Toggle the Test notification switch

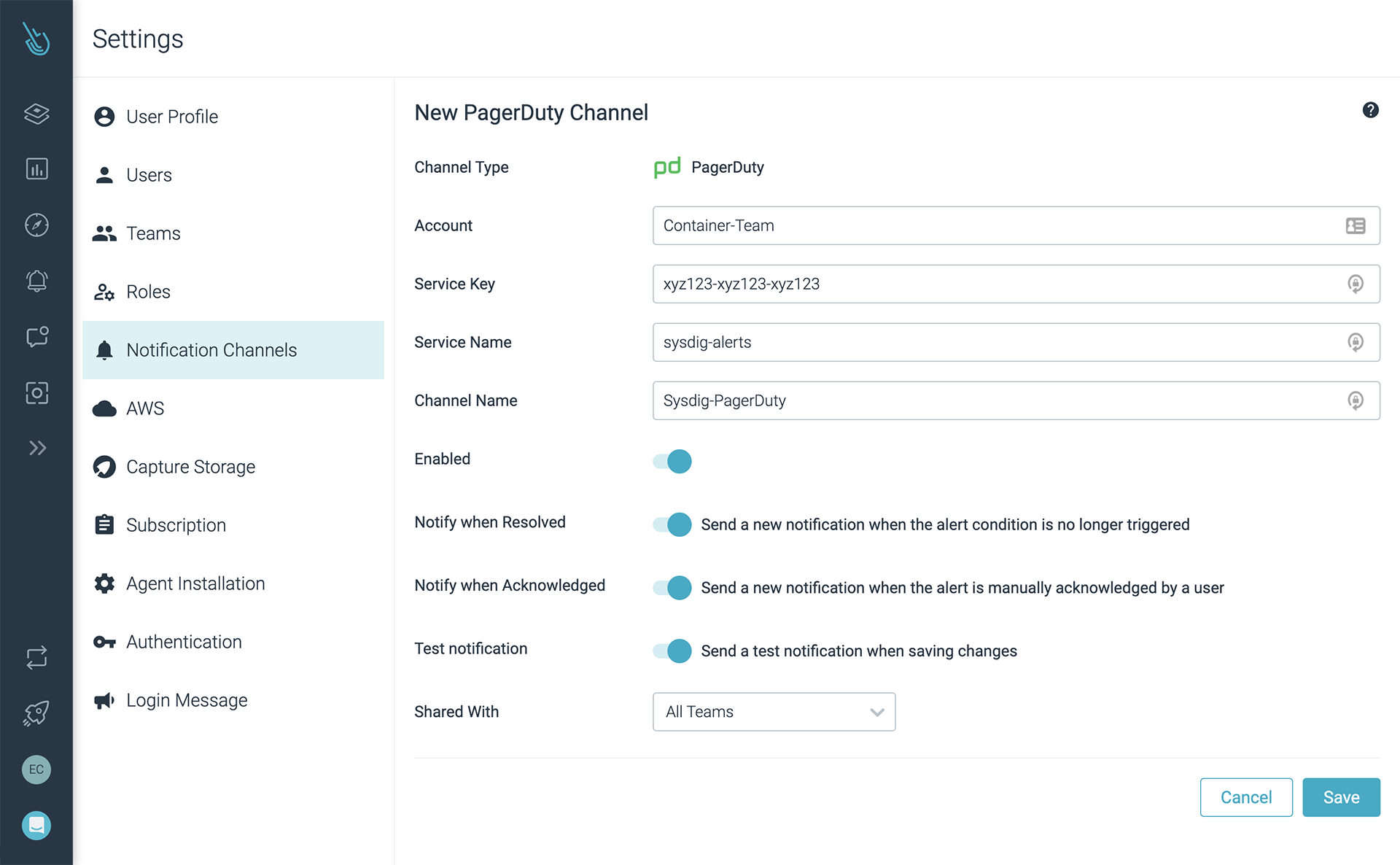point(672,651)
